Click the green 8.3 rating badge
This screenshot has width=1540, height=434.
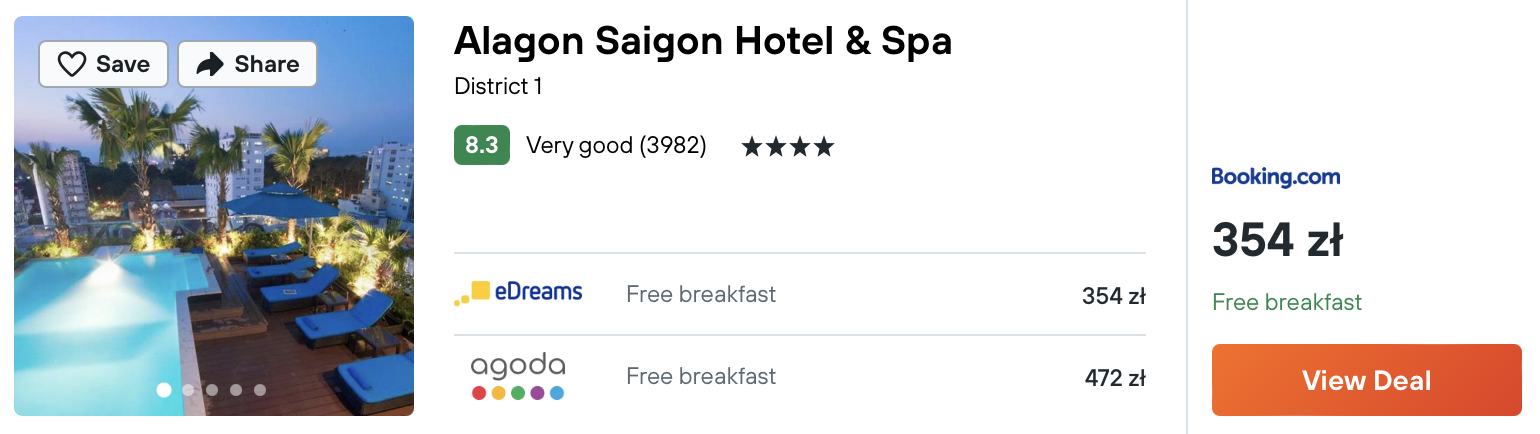pos(482,145)
